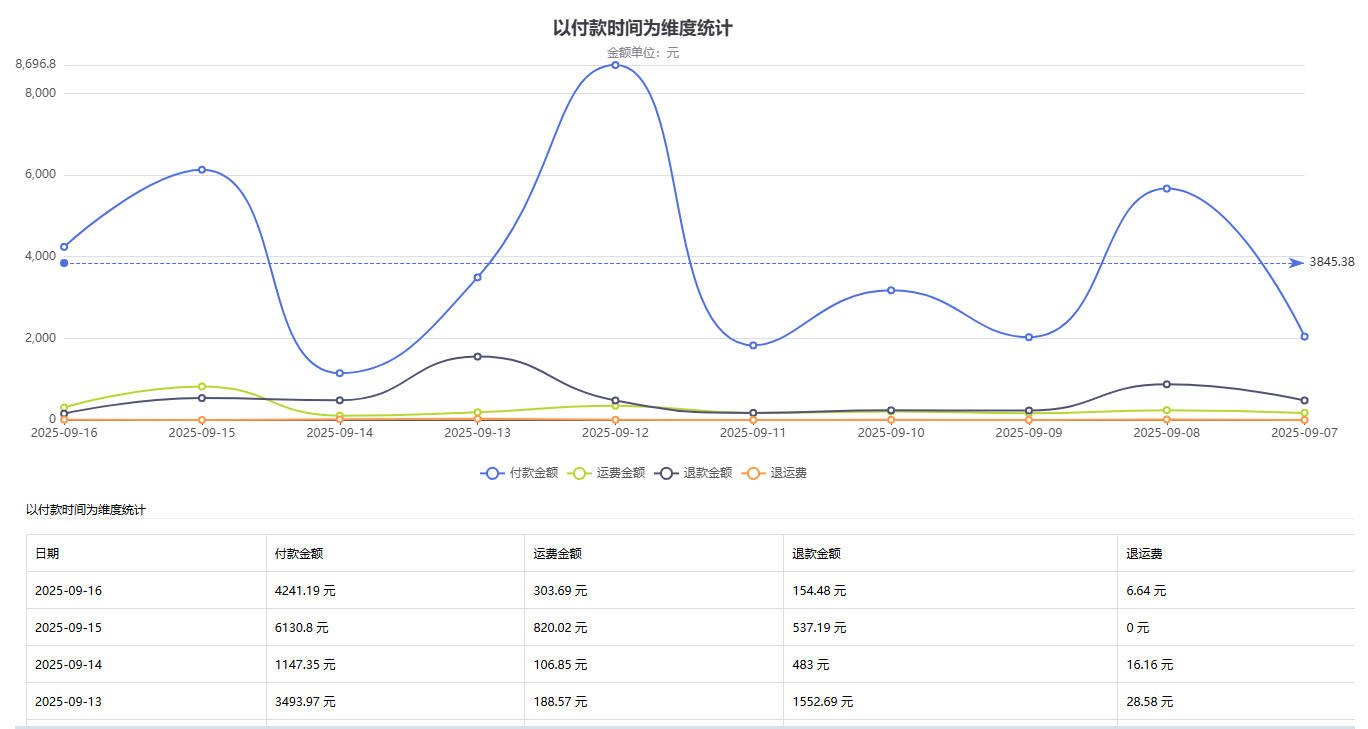Click the horizontal scrollbar at the bottom
Image resolution: width=1368 pixels, height=729 pixels.
pyautogui.click(x=684, y=725)
